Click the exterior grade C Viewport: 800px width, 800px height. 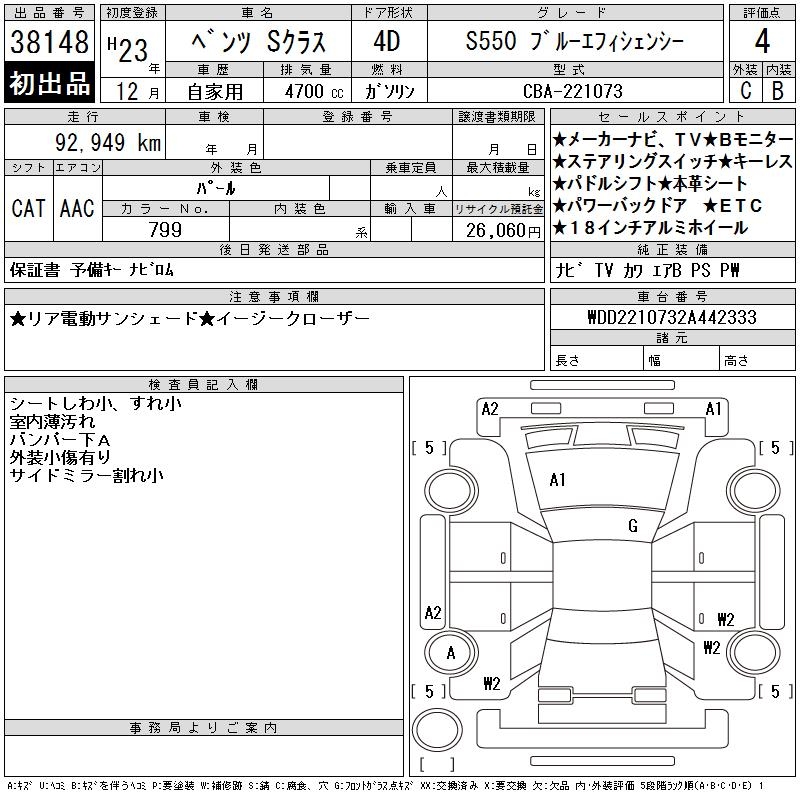click(x=746, y=91)
